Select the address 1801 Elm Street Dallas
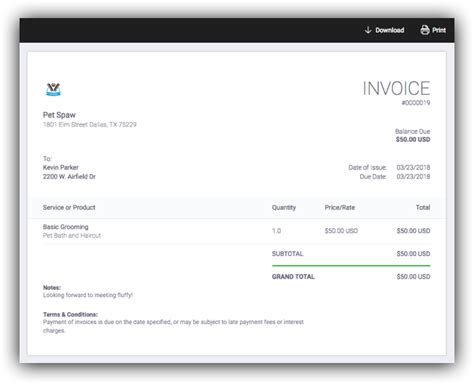This screenshot has width=474, height=384. (90, 125)
